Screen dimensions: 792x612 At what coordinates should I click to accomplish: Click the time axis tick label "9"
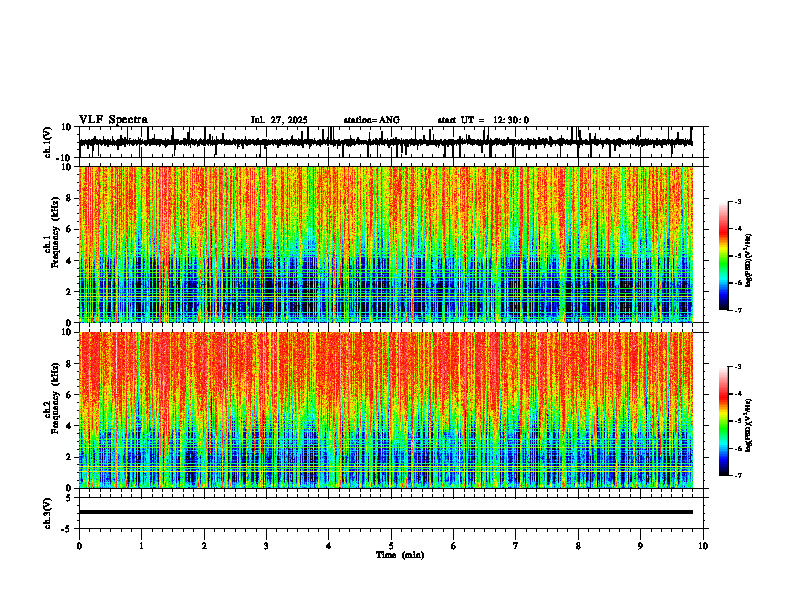[x=640, y=546]
